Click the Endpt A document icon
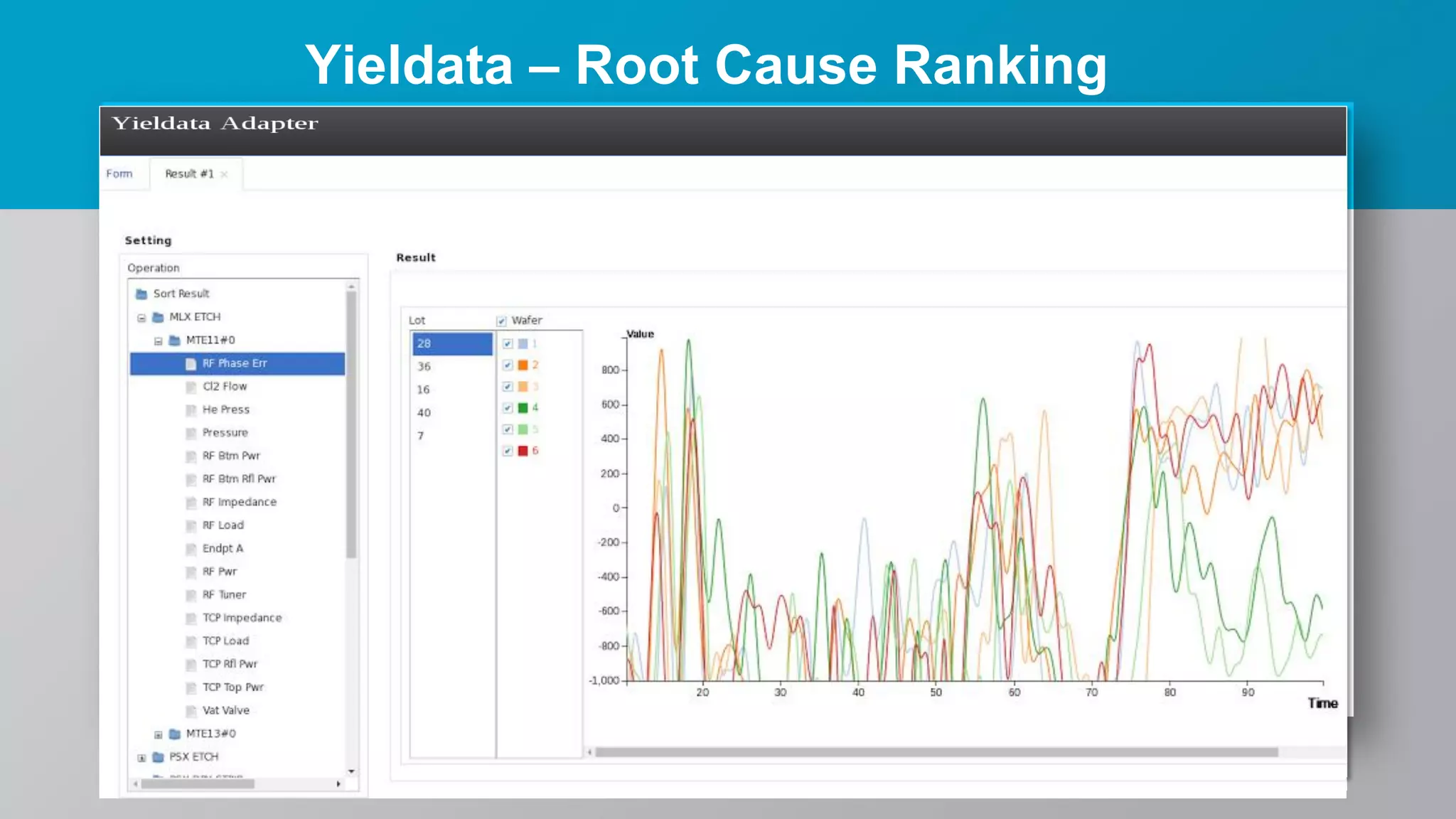Image resolution: width=1456 pixels, height=819 pixels. pyautogui.click(x=191, y=549)
